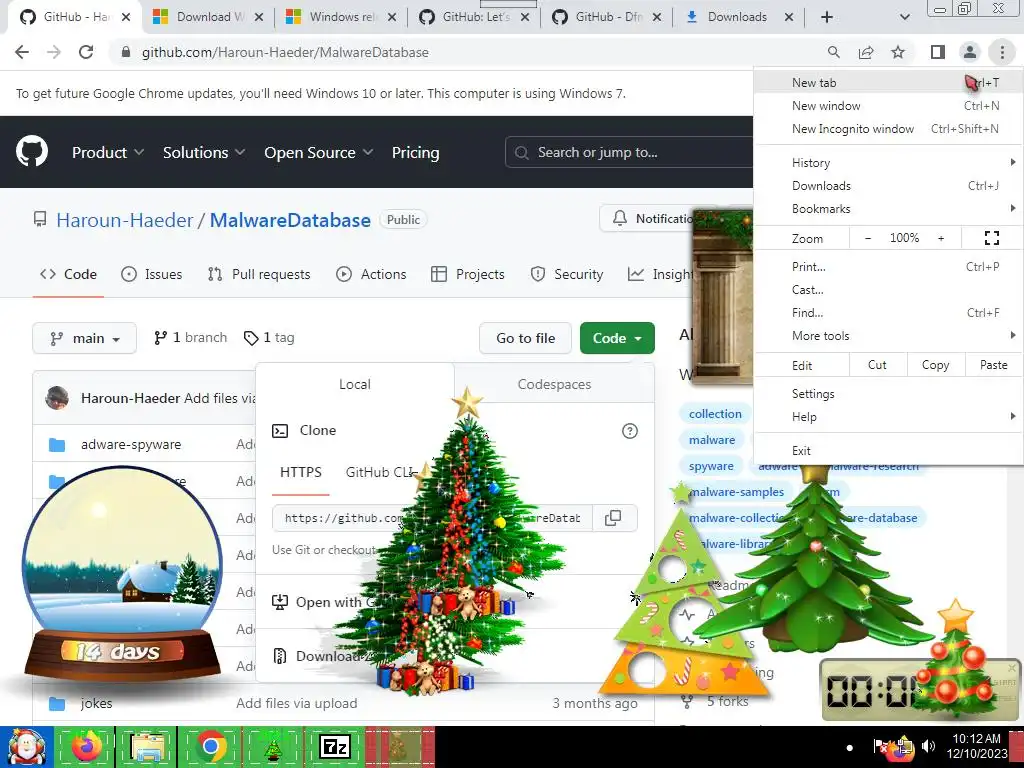Open the Issues repository tab
Image resolution: width=1024 pixels, height=768 pixels.
[x=152, y=274]
